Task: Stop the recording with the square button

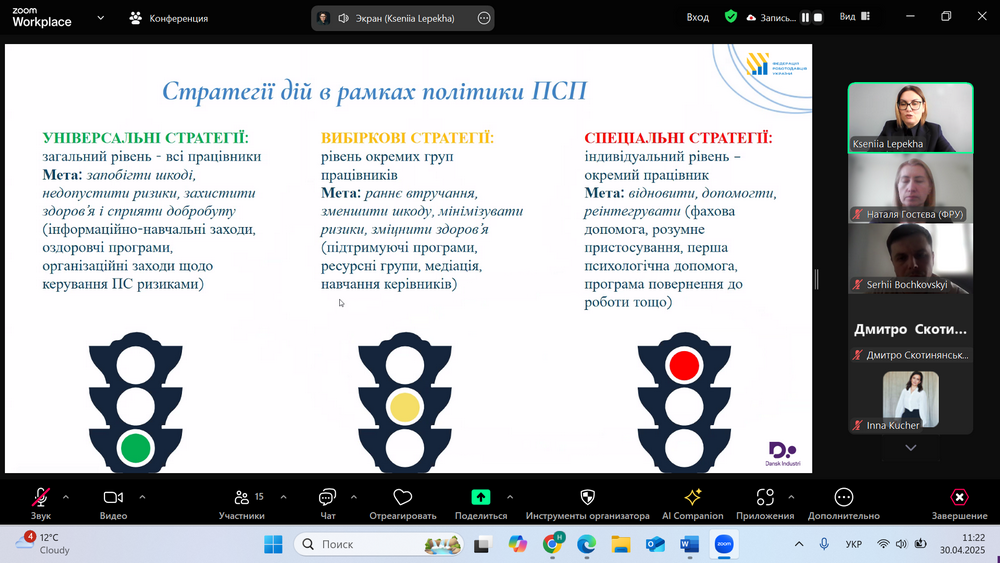Action: 819,18
